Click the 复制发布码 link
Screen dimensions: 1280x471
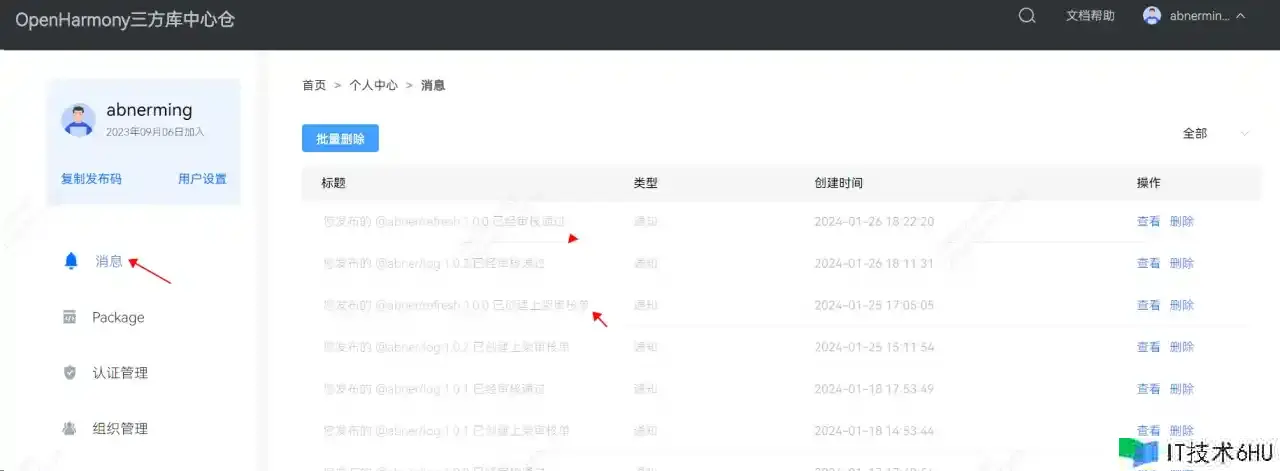(x=91, y=179)
